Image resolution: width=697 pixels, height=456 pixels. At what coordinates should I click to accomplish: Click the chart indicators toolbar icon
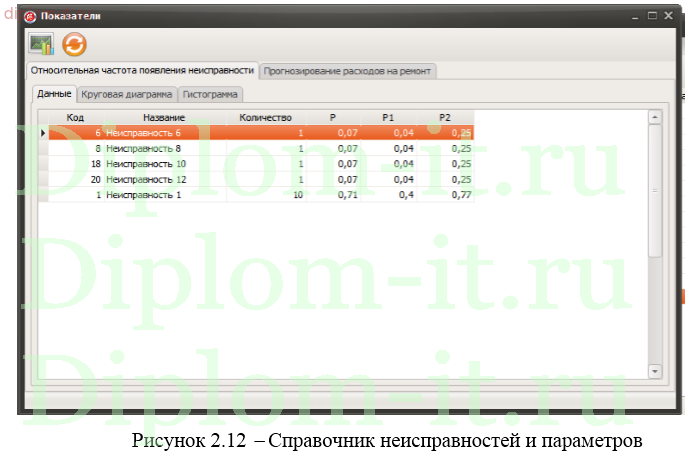click(41, 44)
